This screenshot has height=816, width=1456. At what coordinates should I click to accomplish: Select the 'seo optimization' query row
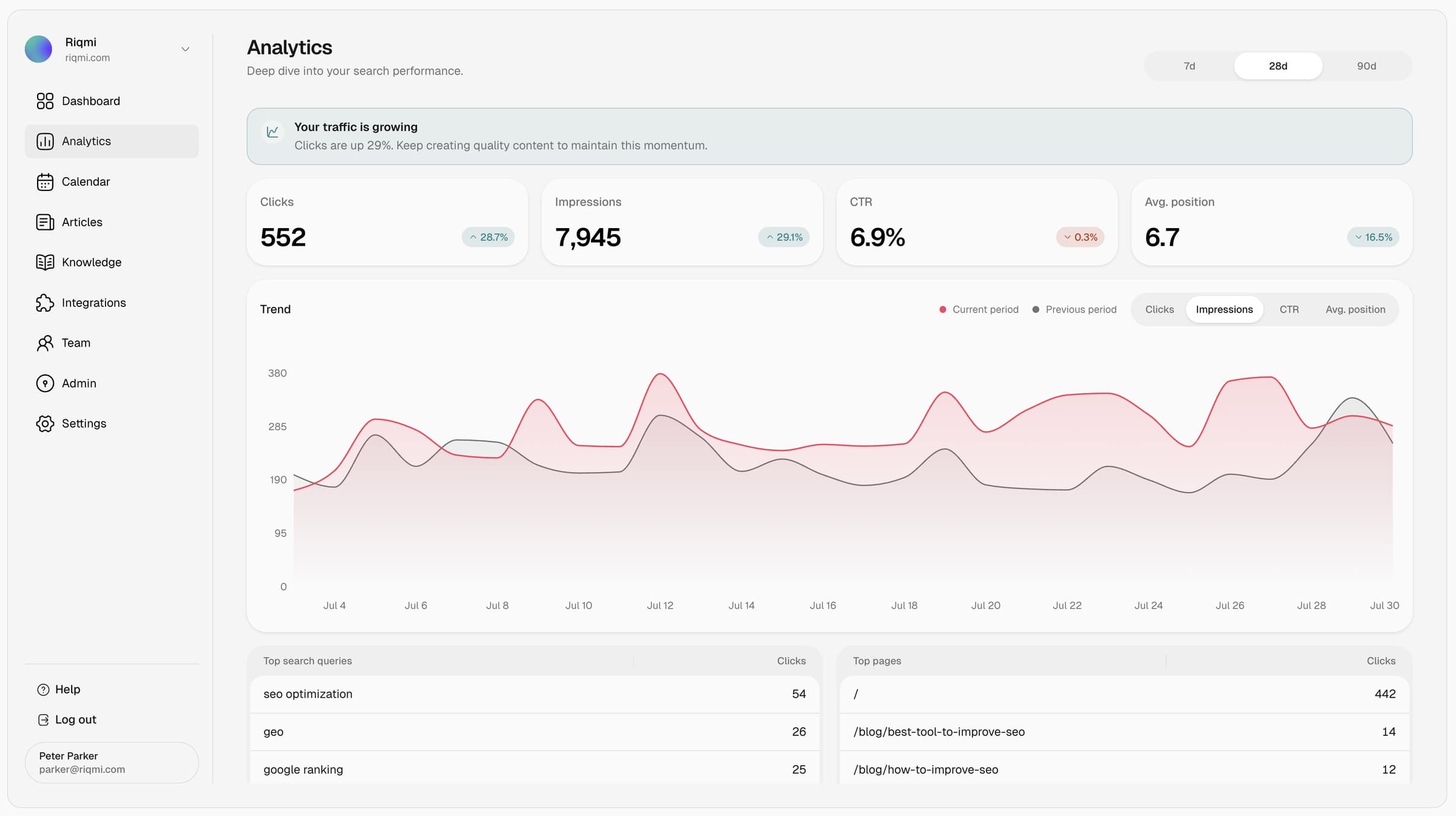pyautogui.click(x=534, y=694)
